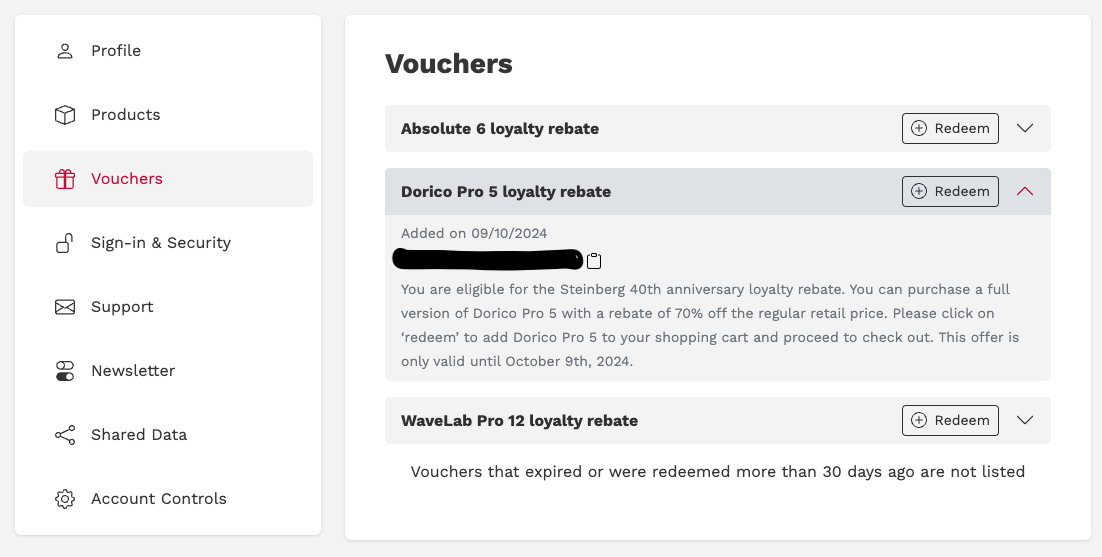Expand the WaveLab Pro 12 loyalty rebate voucher
Screen dimensions: 1102x557
click(1025, 420)
